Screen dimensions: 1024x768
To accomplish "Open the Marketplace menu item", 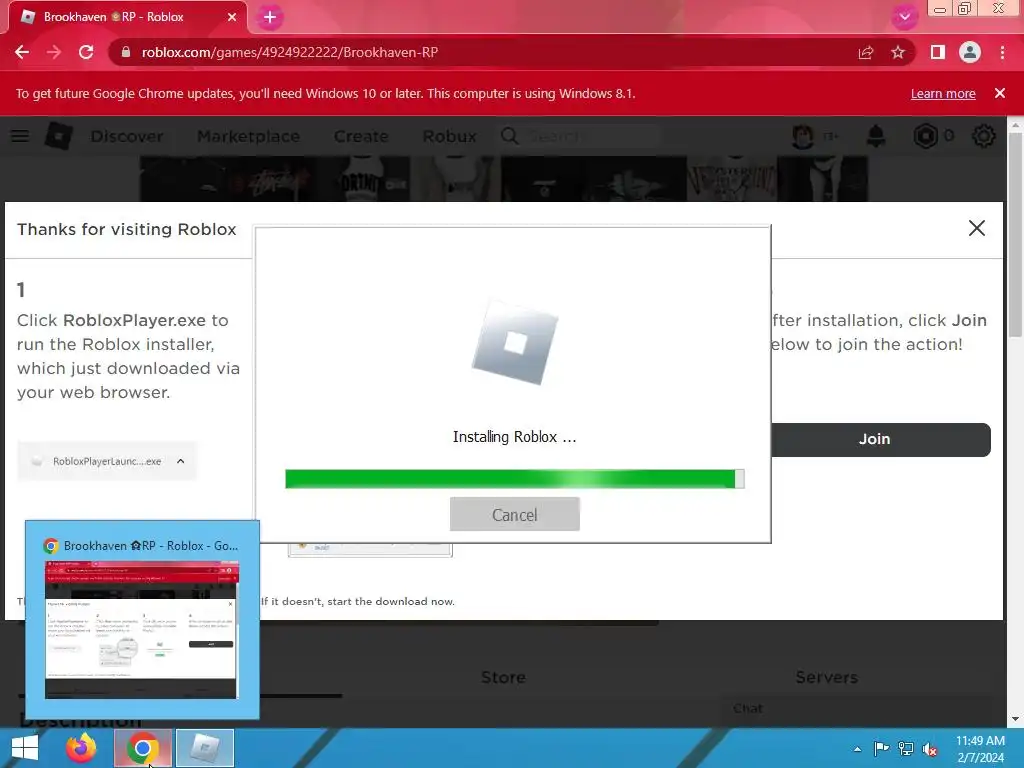I will tap(248, 136).
